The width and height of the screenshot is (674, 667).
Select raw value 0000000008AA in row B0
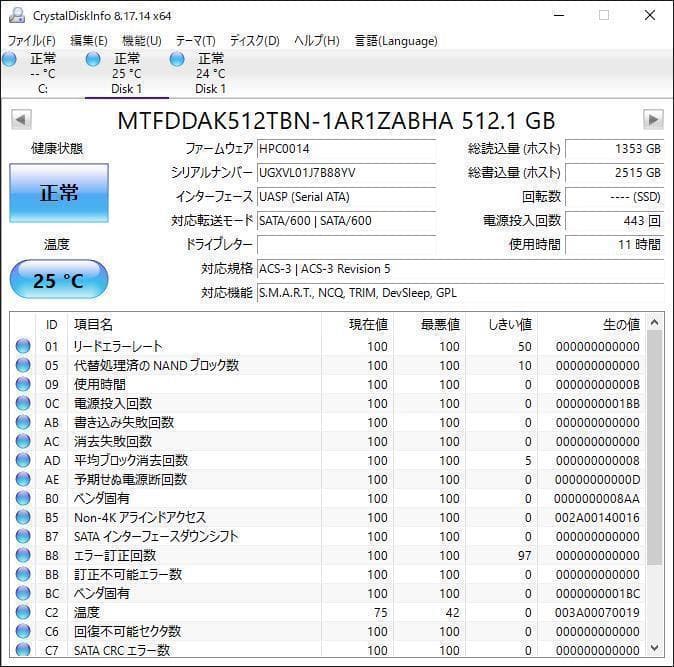click(597, 499)
